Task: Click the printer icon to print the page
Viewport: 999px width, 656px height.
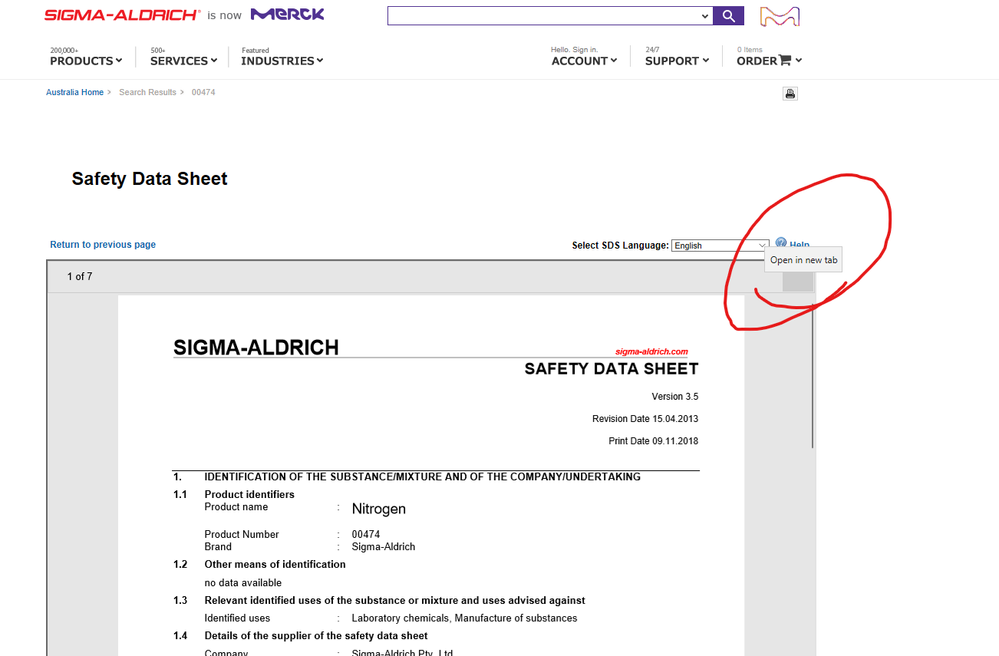Action: click(789, 92)
